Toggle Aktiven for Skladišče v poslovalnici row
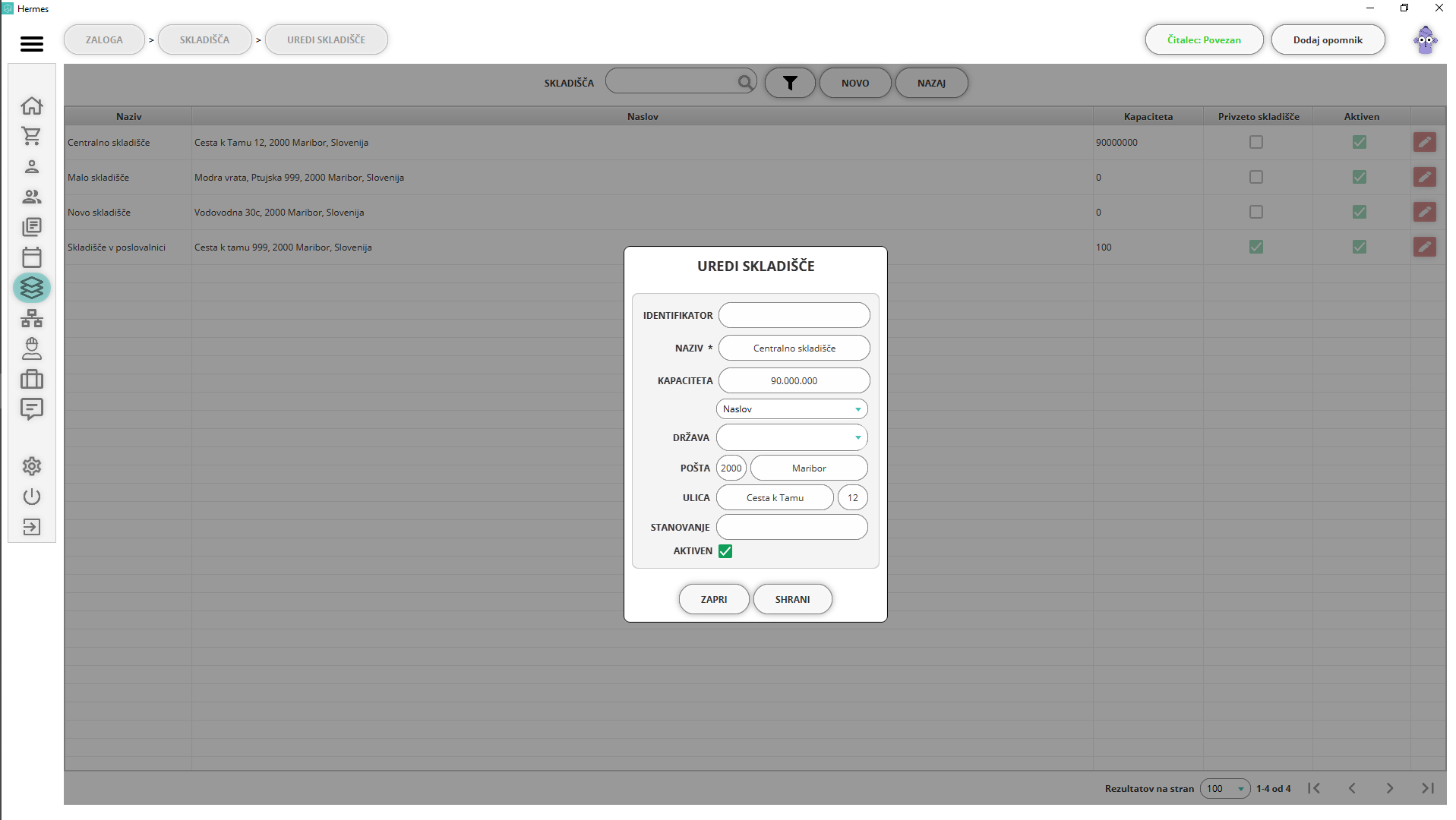1456x820 pixels. point(1360,247)
